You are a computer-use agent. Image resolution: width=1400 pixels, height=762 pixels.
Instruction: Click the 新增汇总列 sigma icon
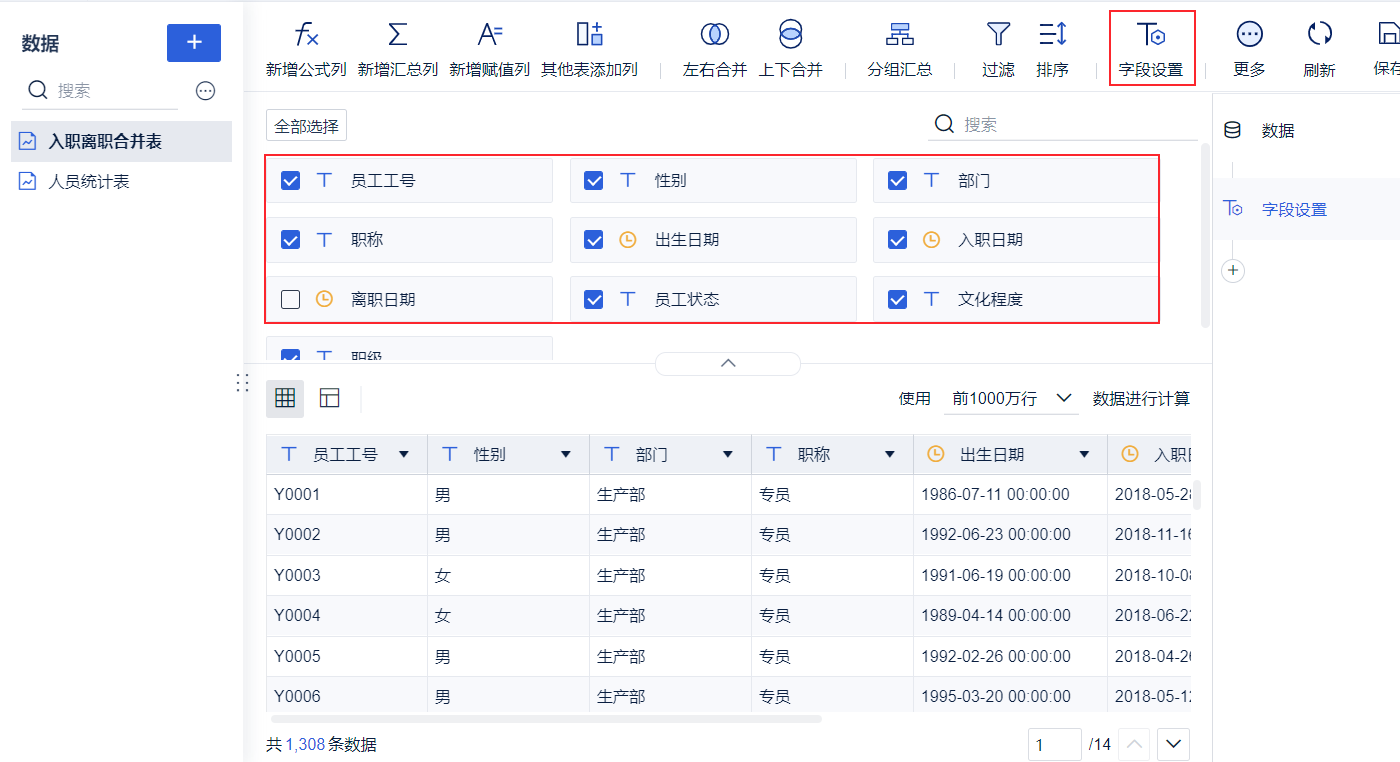397,35
